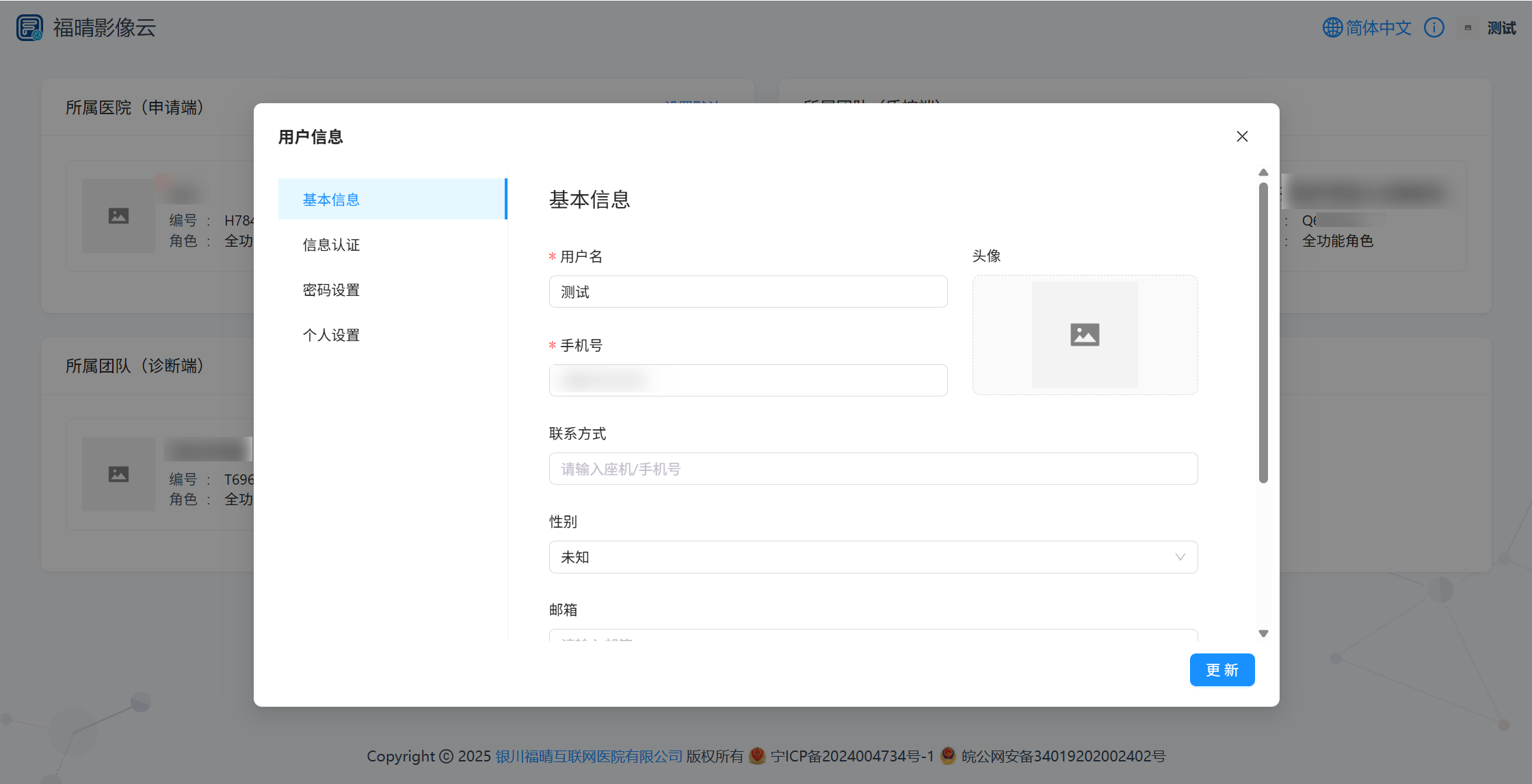
Task: Open the 简体中文 language selector
Action: (x=1378, y=28)
